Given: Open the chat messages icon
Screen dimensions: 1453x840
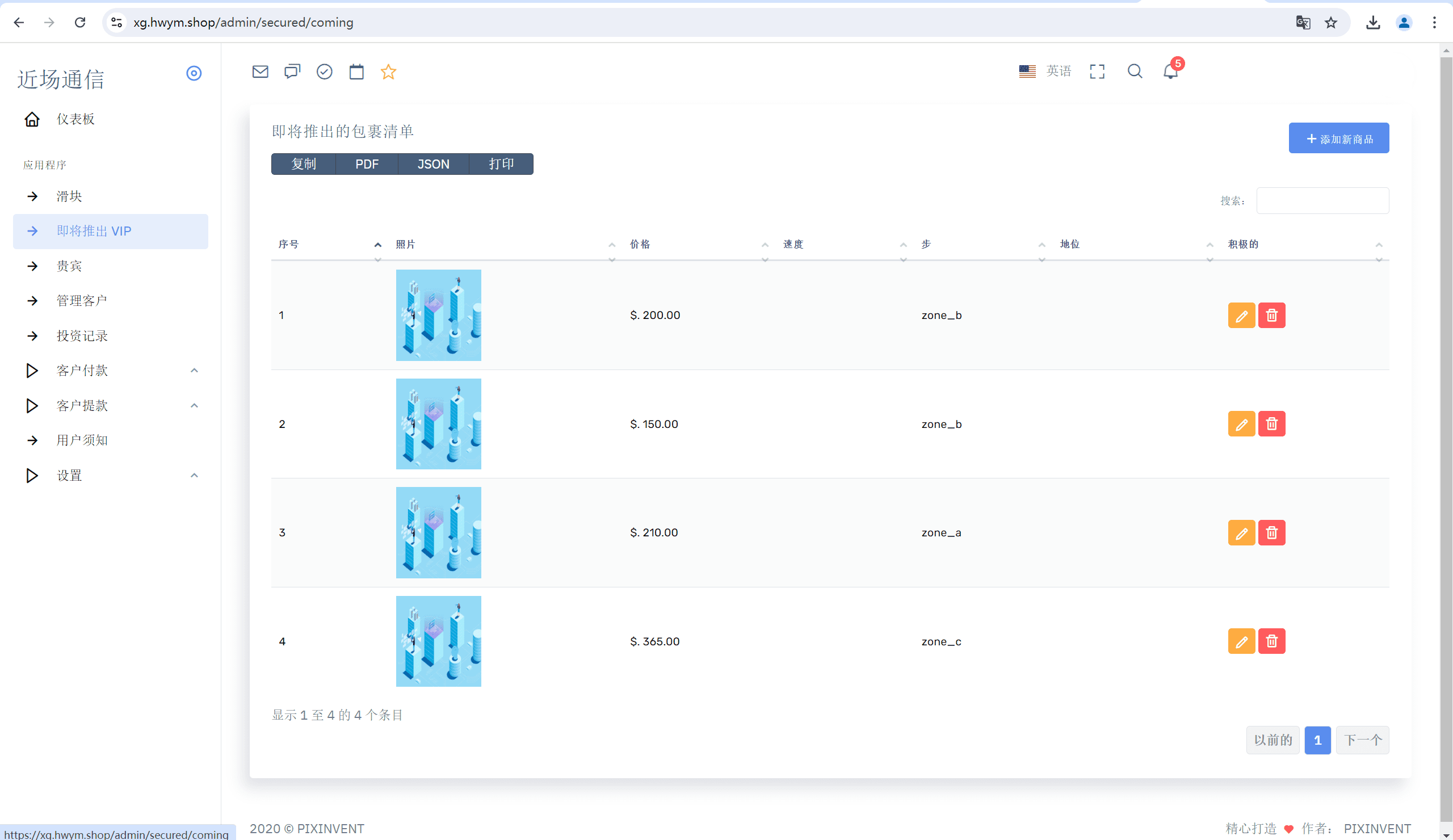Looking at the screenshot, I should (x=292, y=72).
